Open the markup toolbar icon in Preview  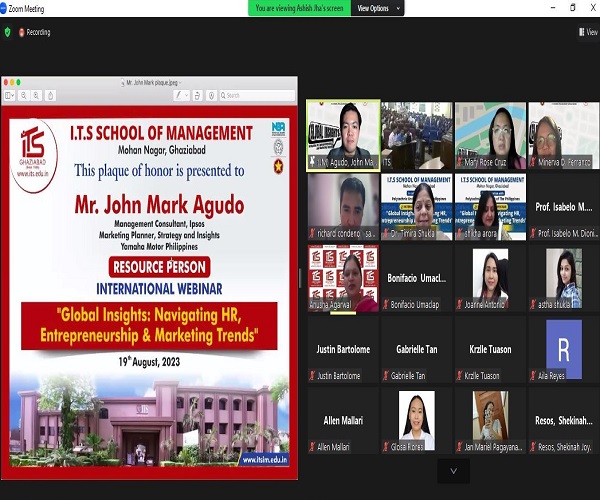[x=211, y=95]
